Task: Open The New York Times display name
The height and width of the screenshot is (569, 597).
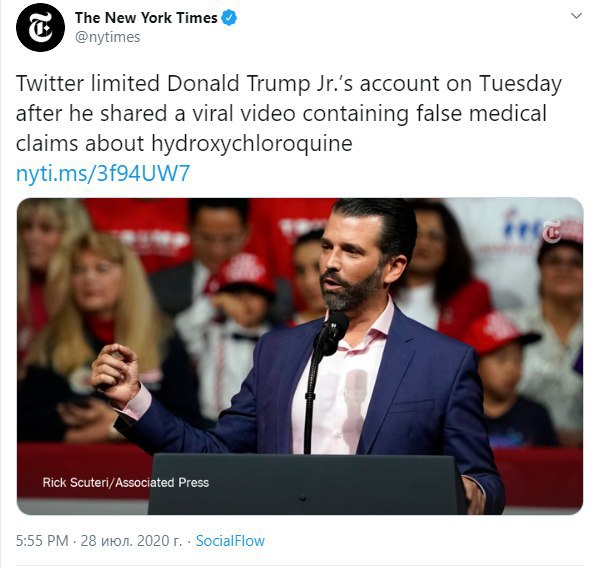Action: pyautogui.click(x=146, y=18)
